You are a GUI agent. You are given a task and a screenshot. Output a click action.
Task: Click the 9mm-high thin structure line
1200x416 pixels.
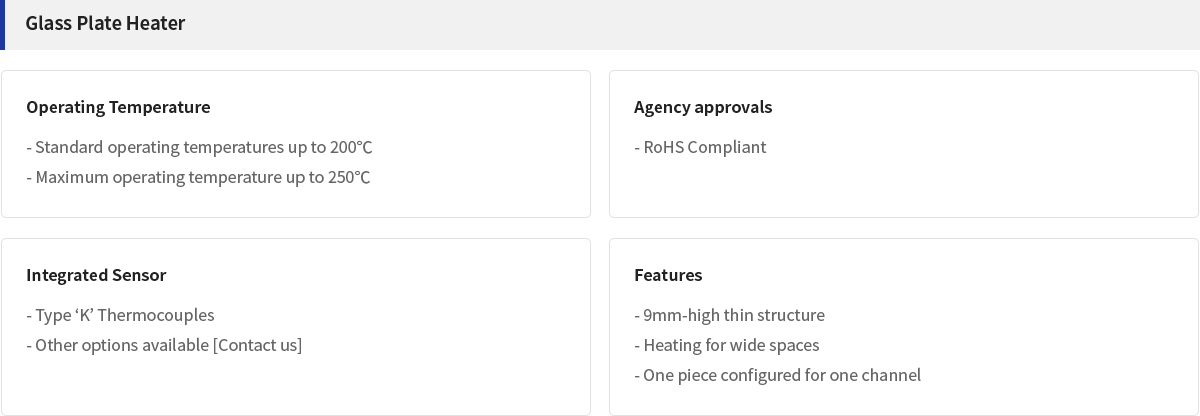click(x=729, y=315)
